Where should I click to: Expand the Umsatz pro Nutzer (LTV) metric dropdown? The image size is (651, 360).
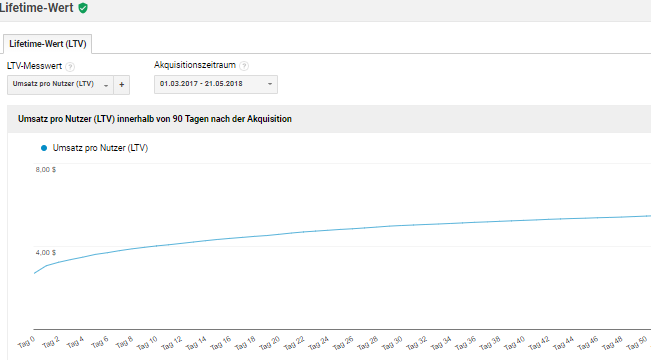(x=60, y=85)
